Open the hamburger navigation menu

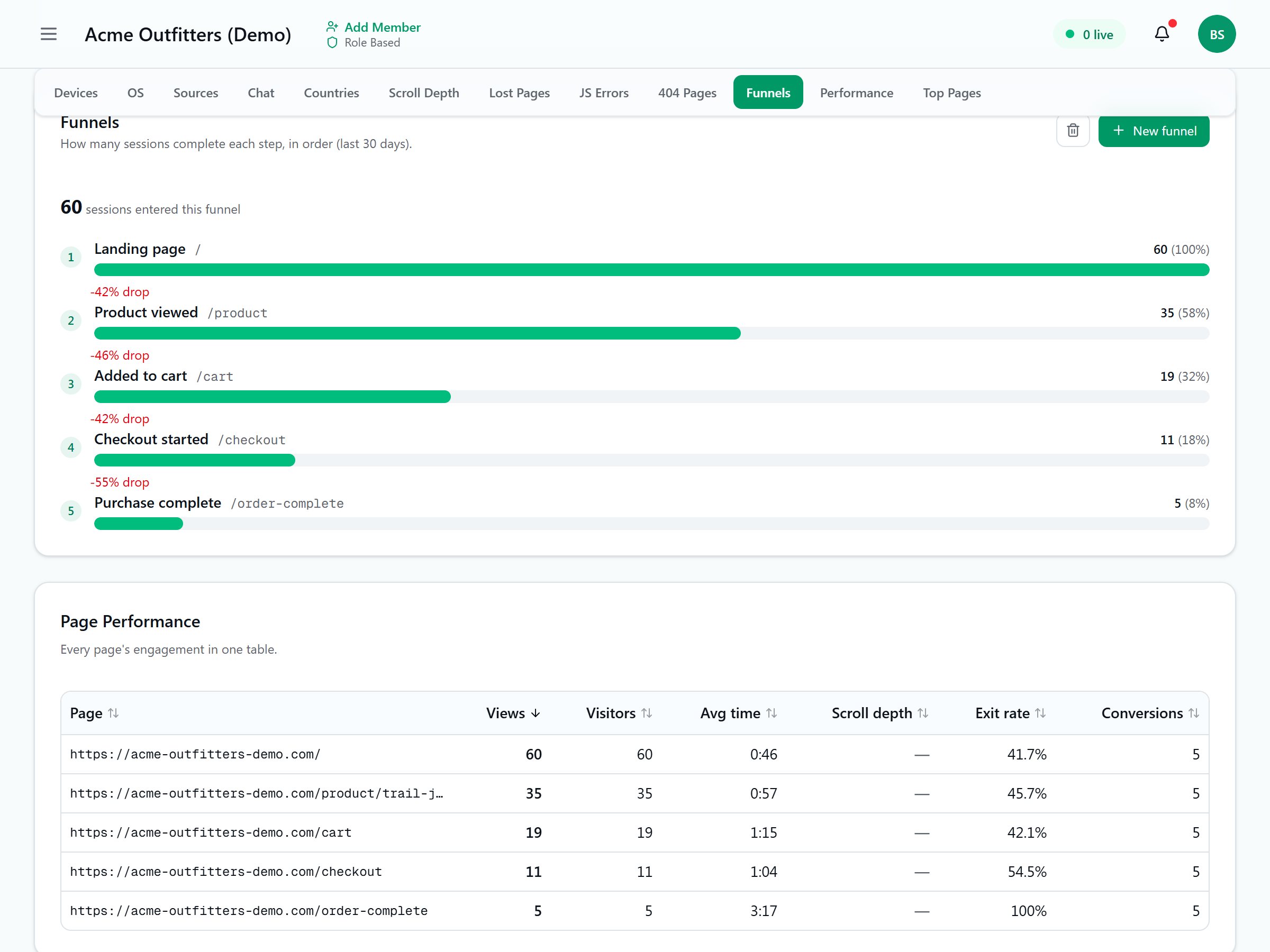49,34
